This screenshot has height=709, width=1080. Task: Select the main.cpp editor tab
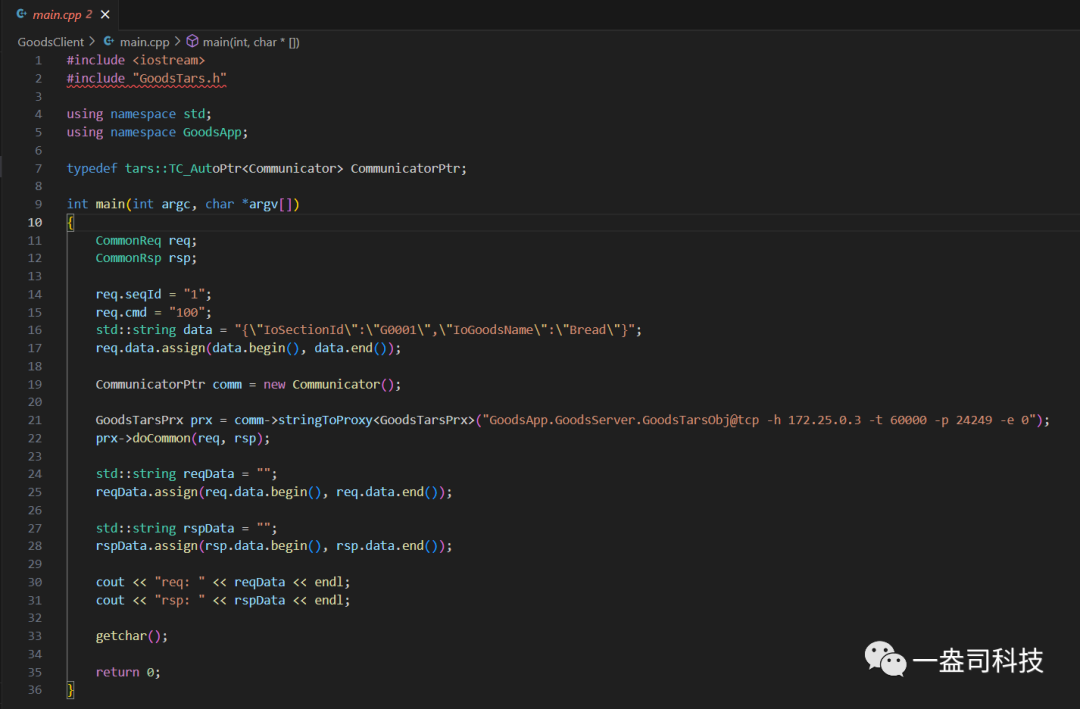[x=59, y=14]
